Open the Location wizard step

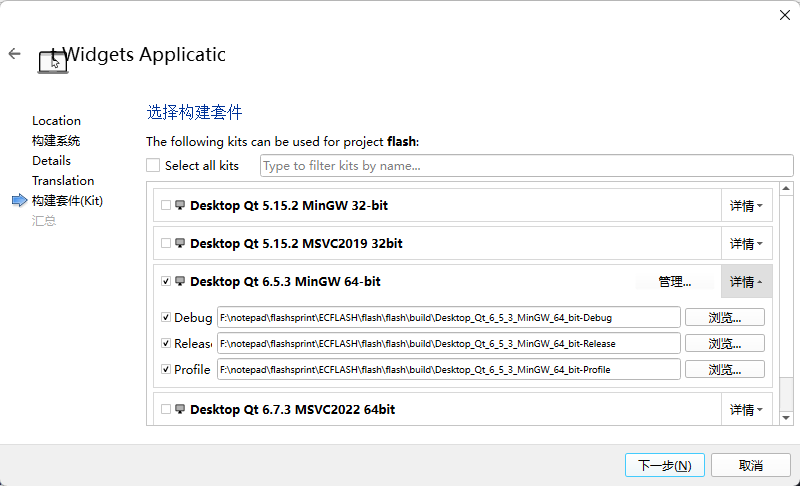(56, 121)
